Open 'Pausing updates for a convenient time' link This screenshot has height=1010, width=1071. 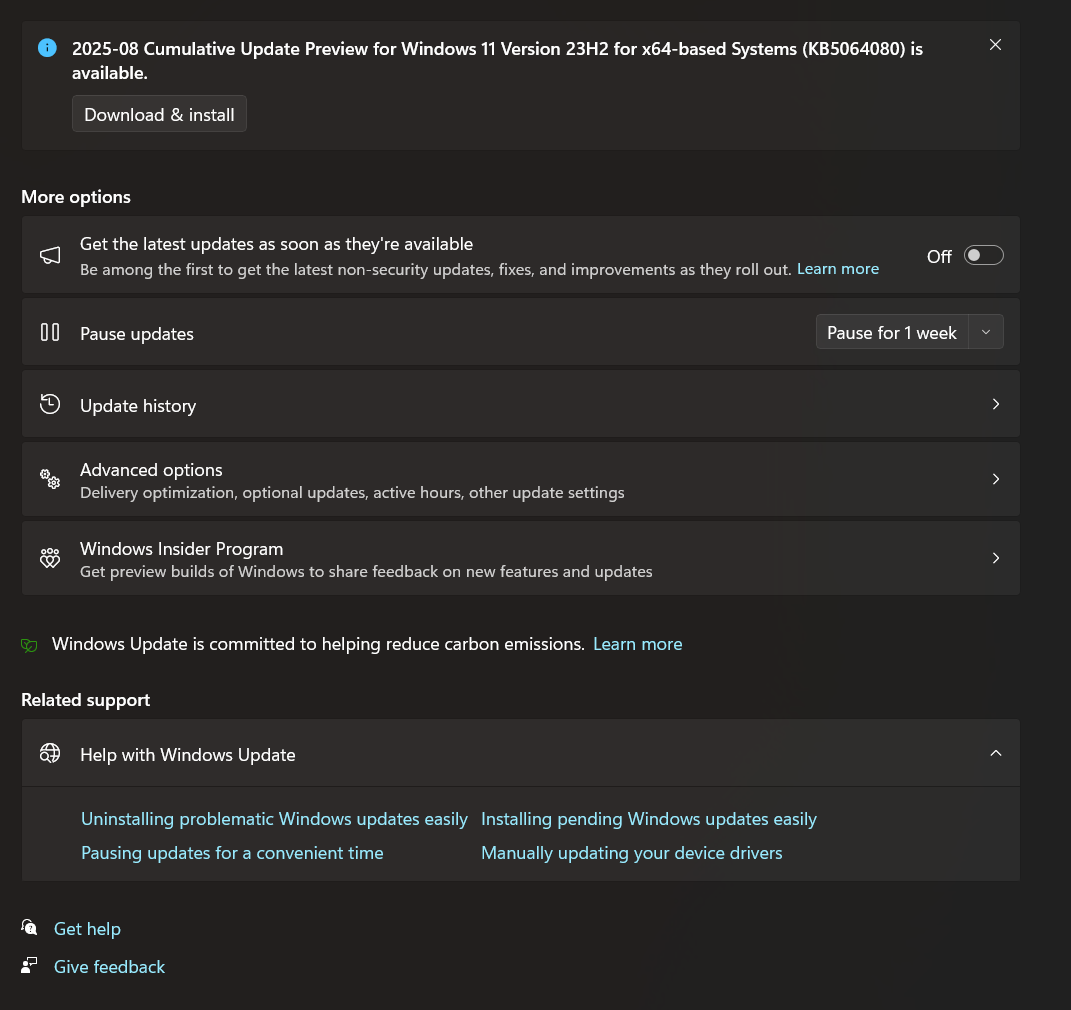pos(232,853)
